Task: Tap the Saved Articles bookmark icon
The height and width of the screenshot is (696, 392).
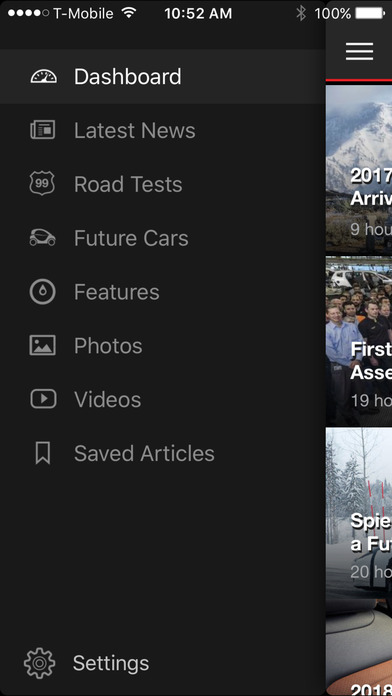Action: [x=43, y=453]
